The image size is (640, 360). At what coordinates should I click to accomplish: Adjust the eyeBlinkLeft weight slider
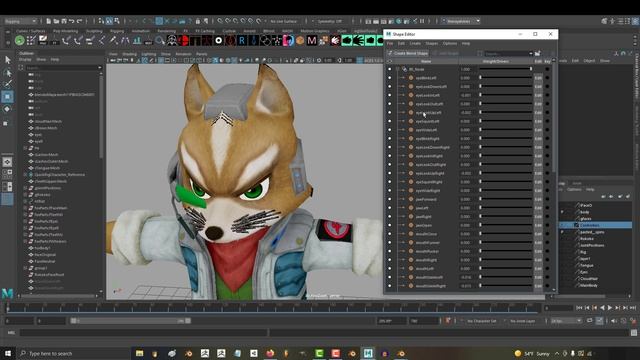pos(506,78)
